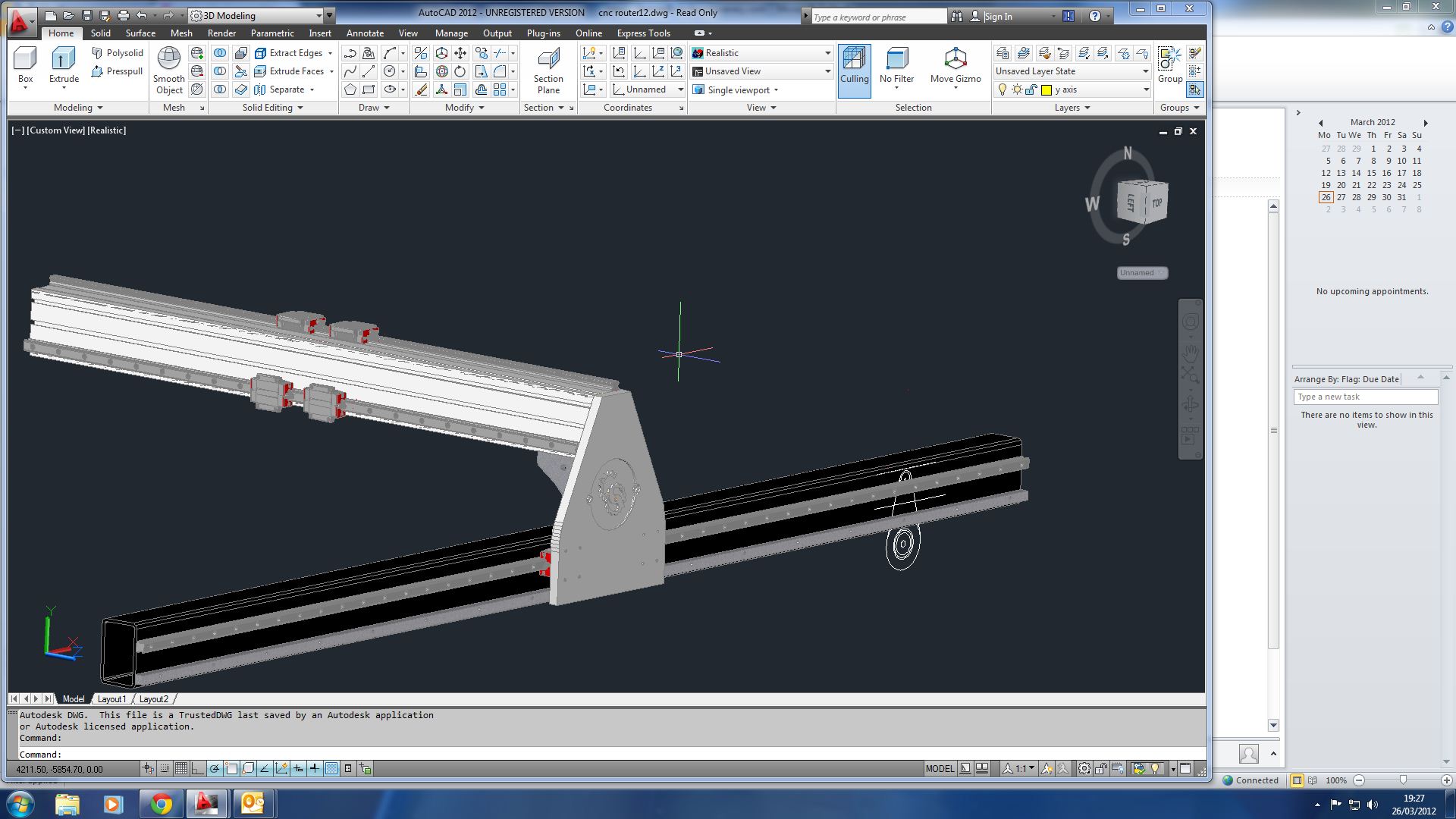Open Layer Properties manager icon
This screenshot has height=819, width=1456.
1003,53
